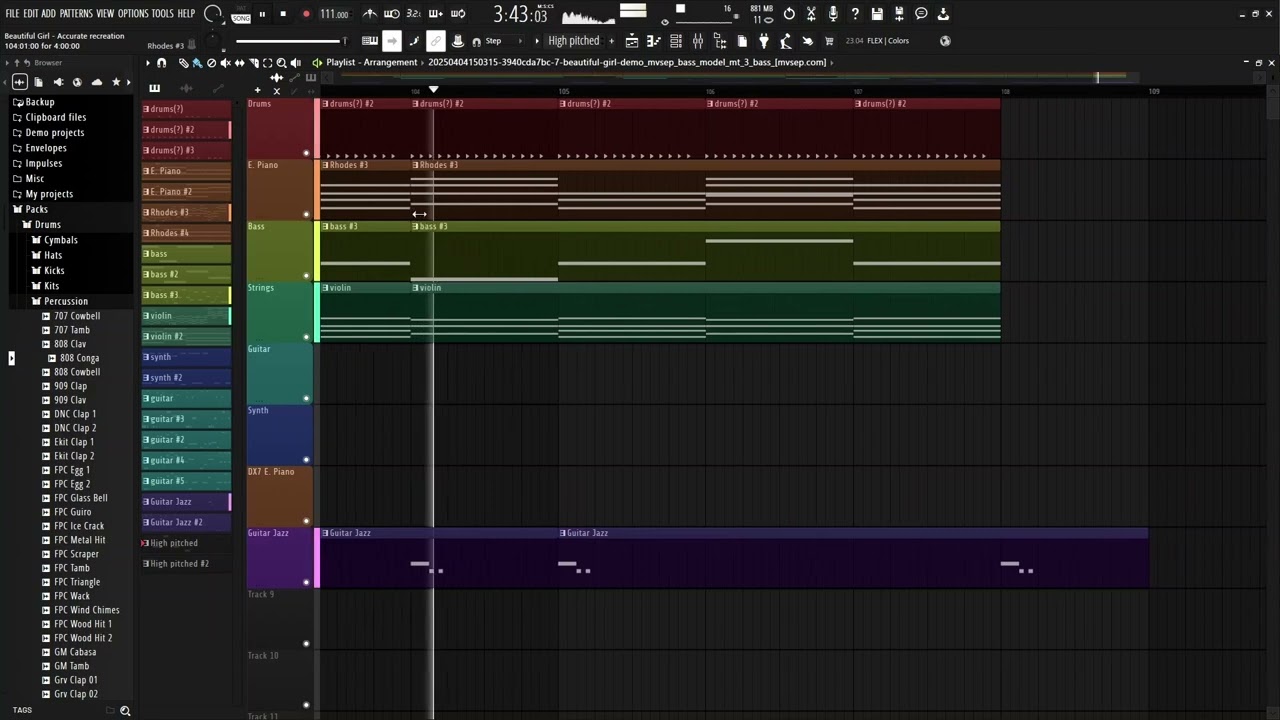Screen dimensions: 1280x720
Task: Select the synth #2 pattern in picker
Action: click(x=186, y=378)
